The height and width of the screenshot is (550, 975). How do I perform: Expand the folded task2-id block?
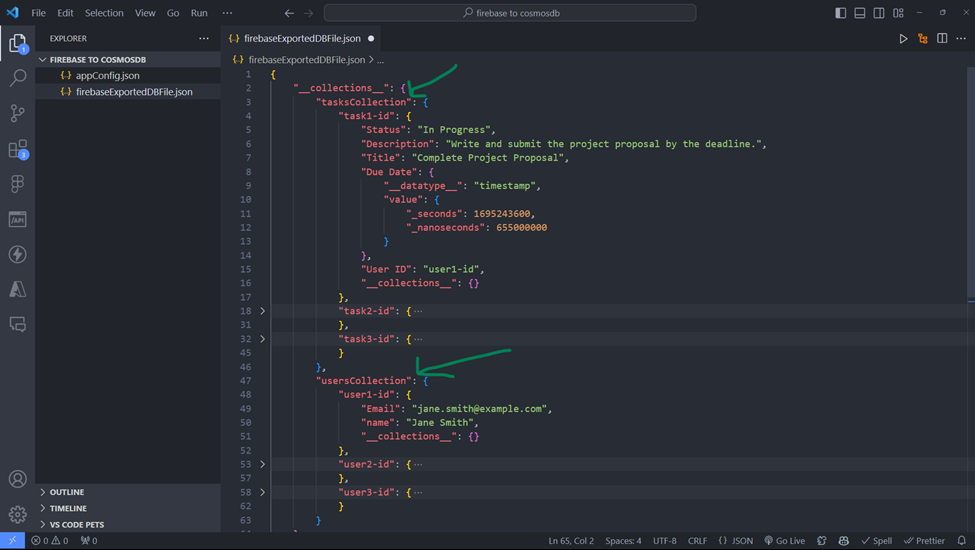pyautogui.click(x=263, y=311)
